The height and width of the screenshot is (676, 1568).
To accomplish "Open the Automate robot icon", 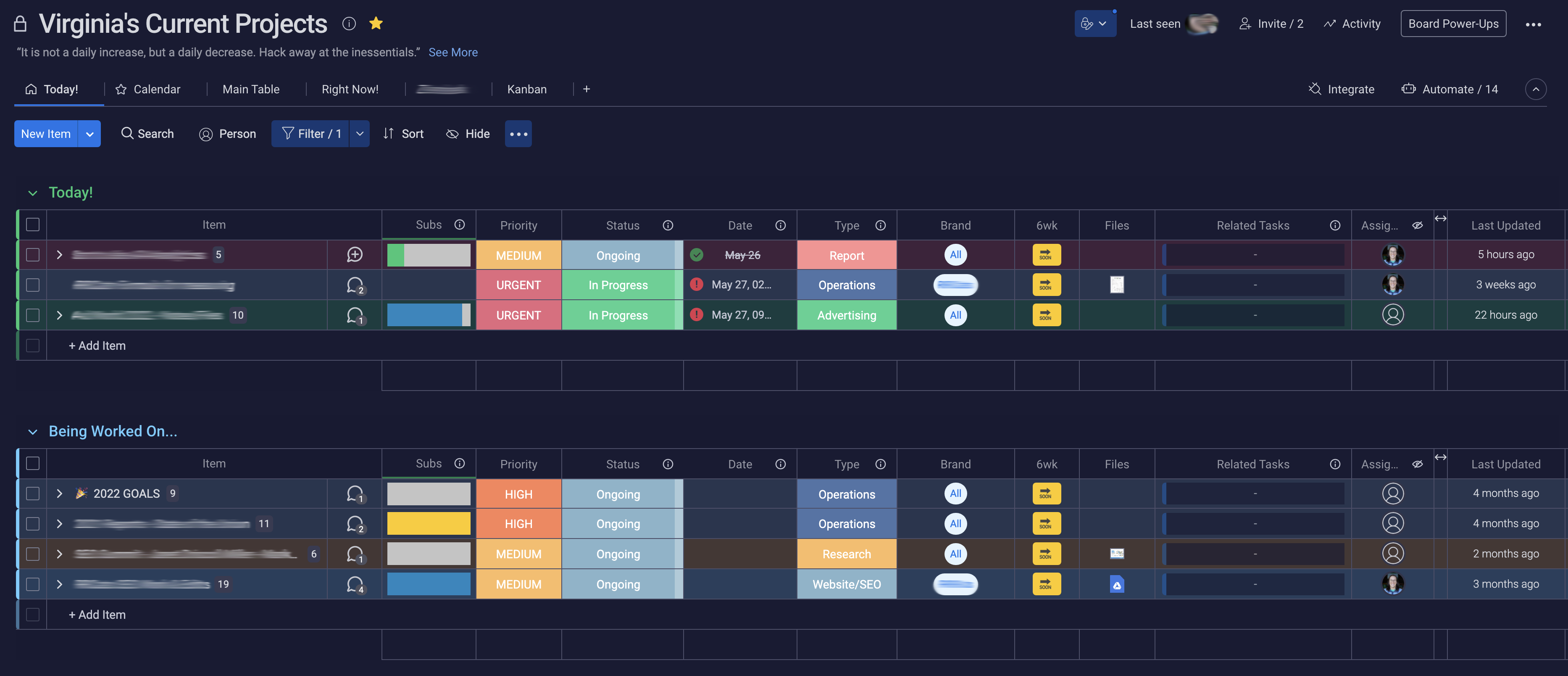I will pyautogui.click(x=1408, y=89).
